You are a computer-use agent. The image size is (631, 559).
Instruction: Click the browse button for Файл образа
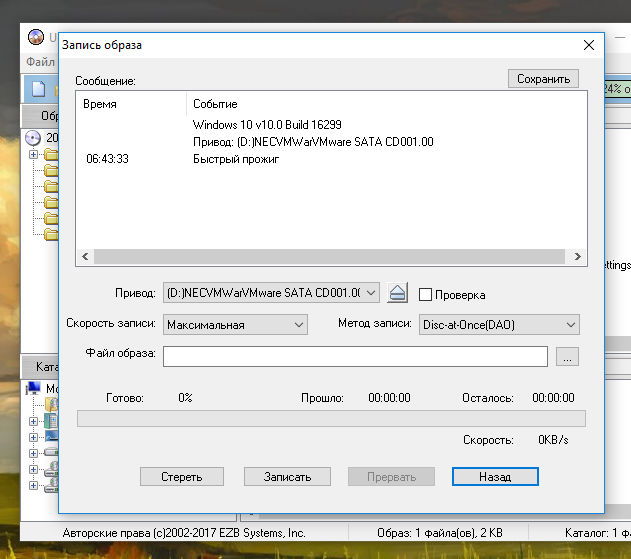(x=567, y=357)
